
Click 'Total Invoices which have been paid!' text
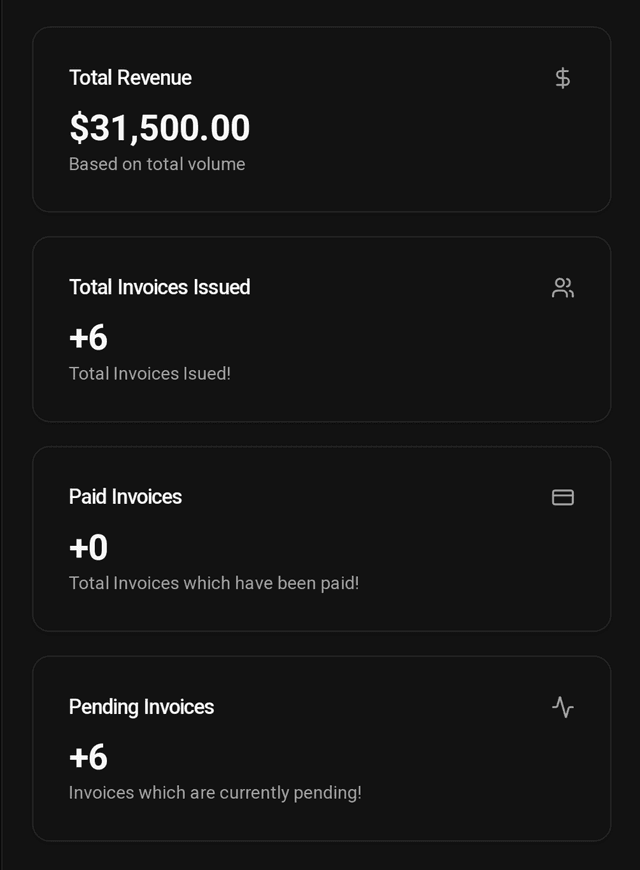tap(214, 583)
